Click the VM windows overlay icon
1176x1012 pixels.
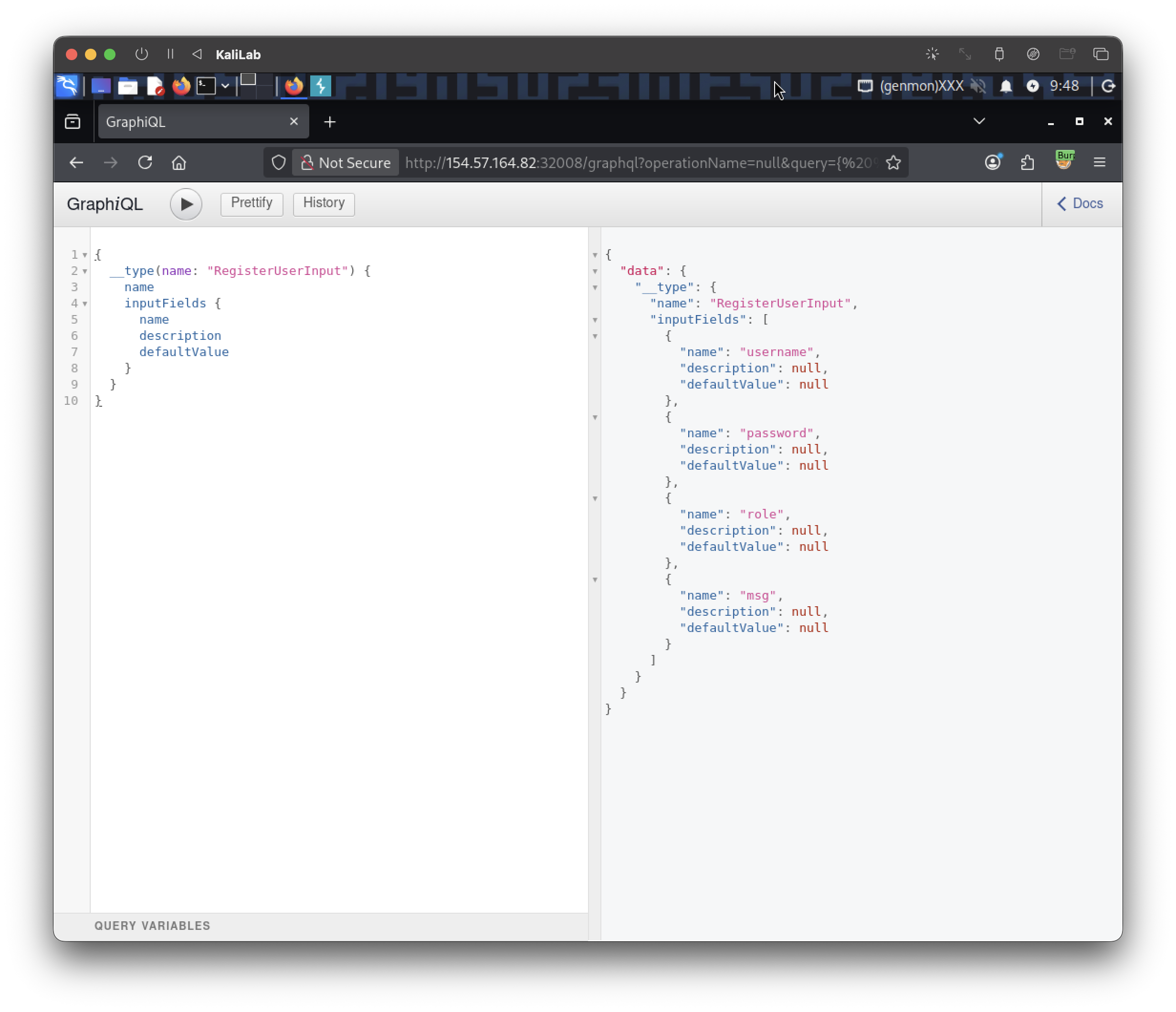(1101, 54)
